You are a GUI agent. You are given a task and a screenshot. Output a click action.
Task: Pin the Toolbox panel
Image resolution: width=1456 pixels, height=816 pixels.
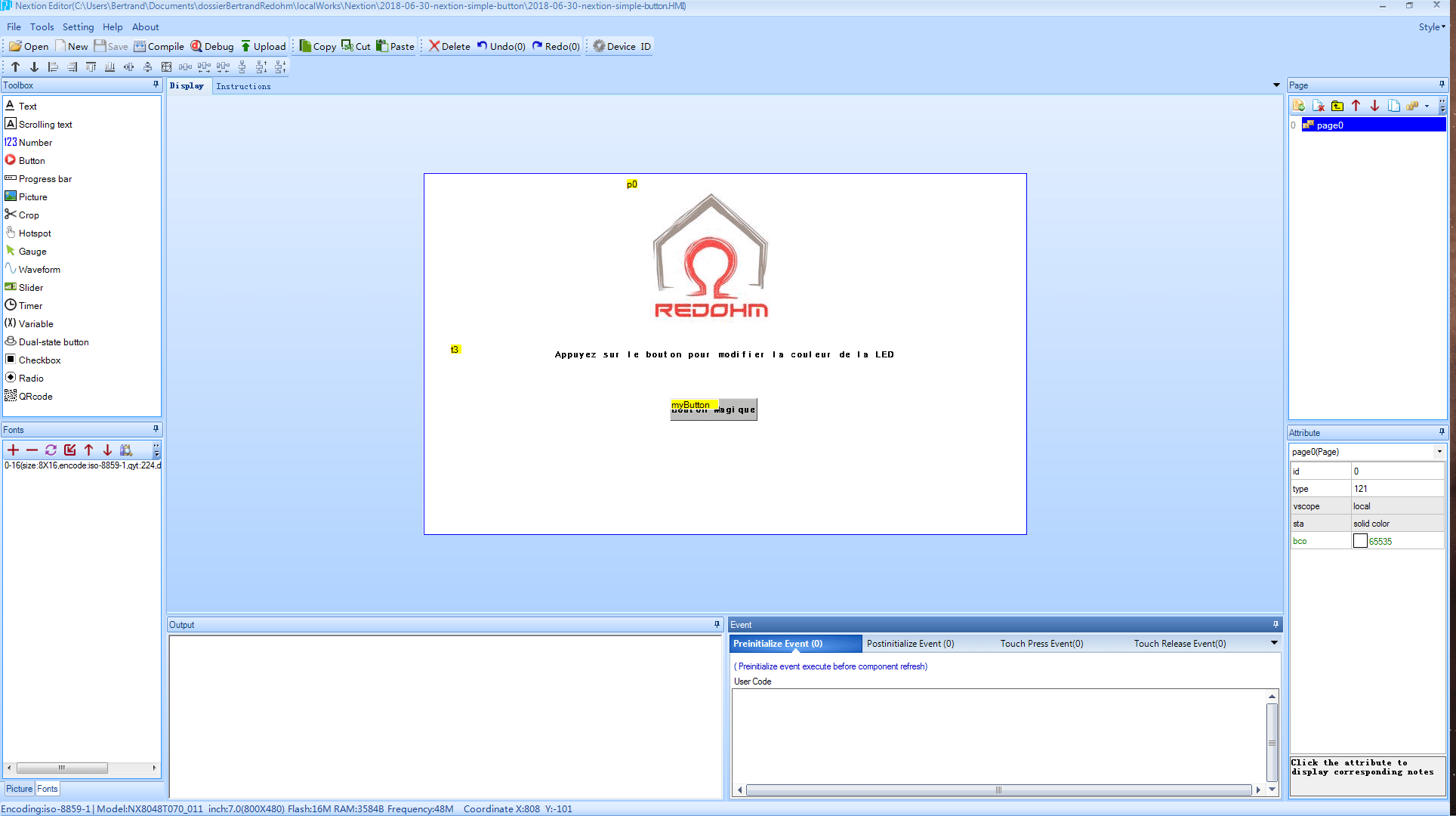click(x=156, y=85)
